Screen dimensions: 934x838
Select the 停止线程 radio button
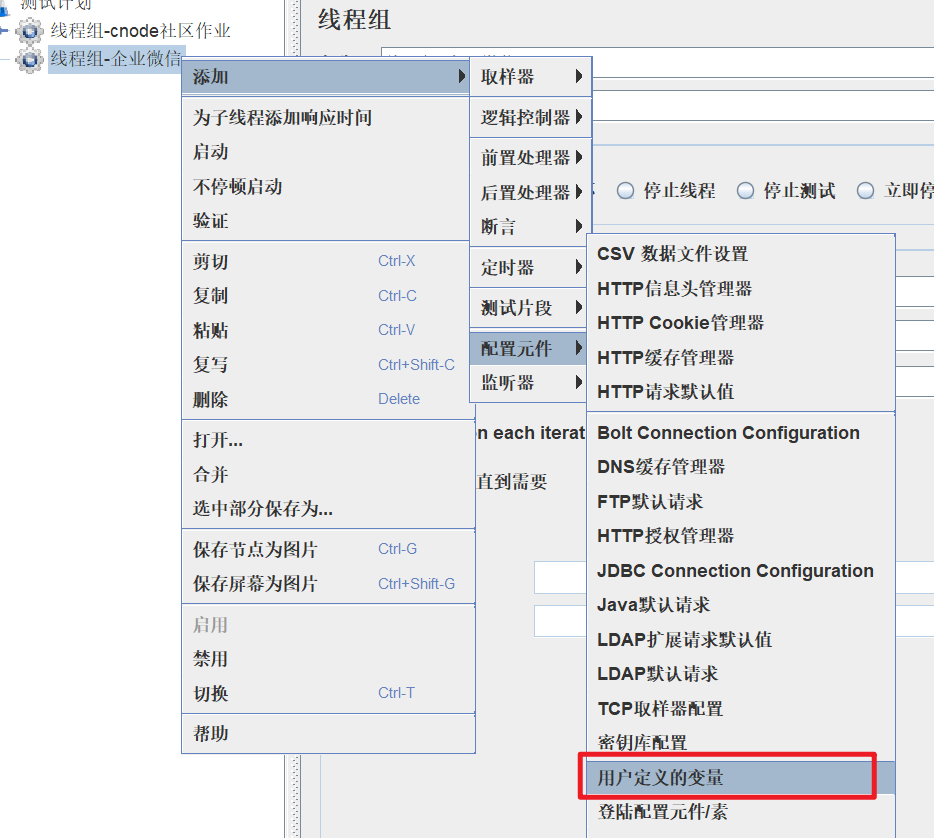(625, 191)
